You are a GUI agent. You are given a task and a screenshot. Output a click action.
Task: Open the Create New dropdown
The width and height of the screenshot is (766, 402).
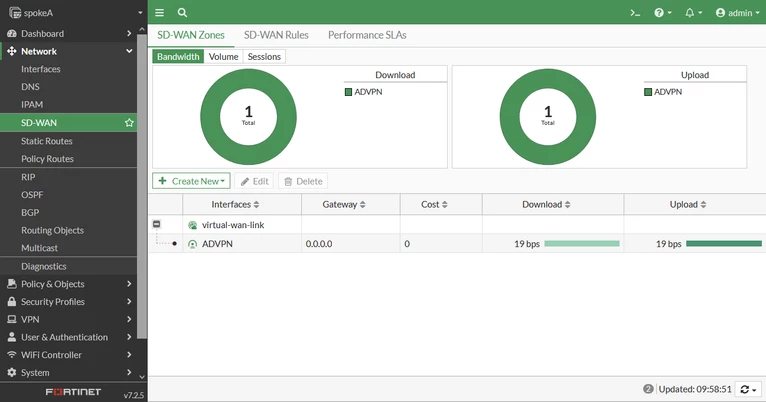[191, 181]
